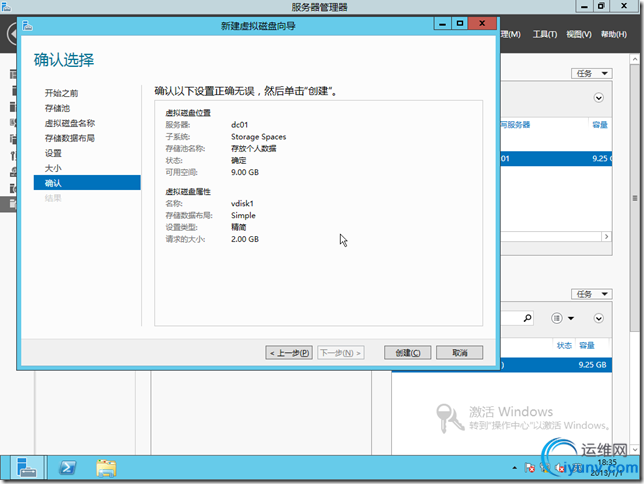Sort by the lower 容量 column header
The height and width of the screenshot is (484, 644).
tap(586, 346)
